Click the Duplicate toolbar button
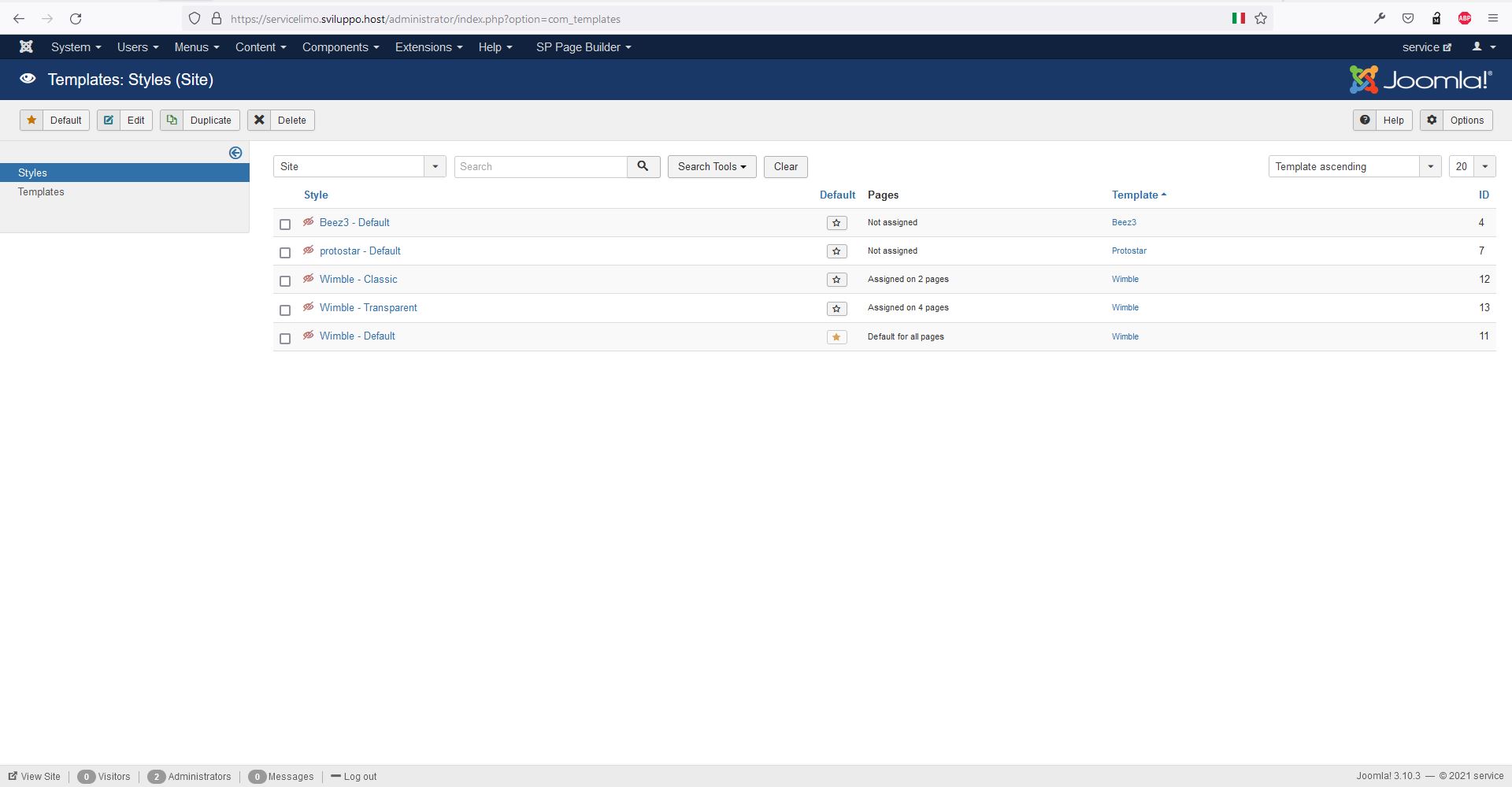1512x787 pixels. click(x=200, y=120)
